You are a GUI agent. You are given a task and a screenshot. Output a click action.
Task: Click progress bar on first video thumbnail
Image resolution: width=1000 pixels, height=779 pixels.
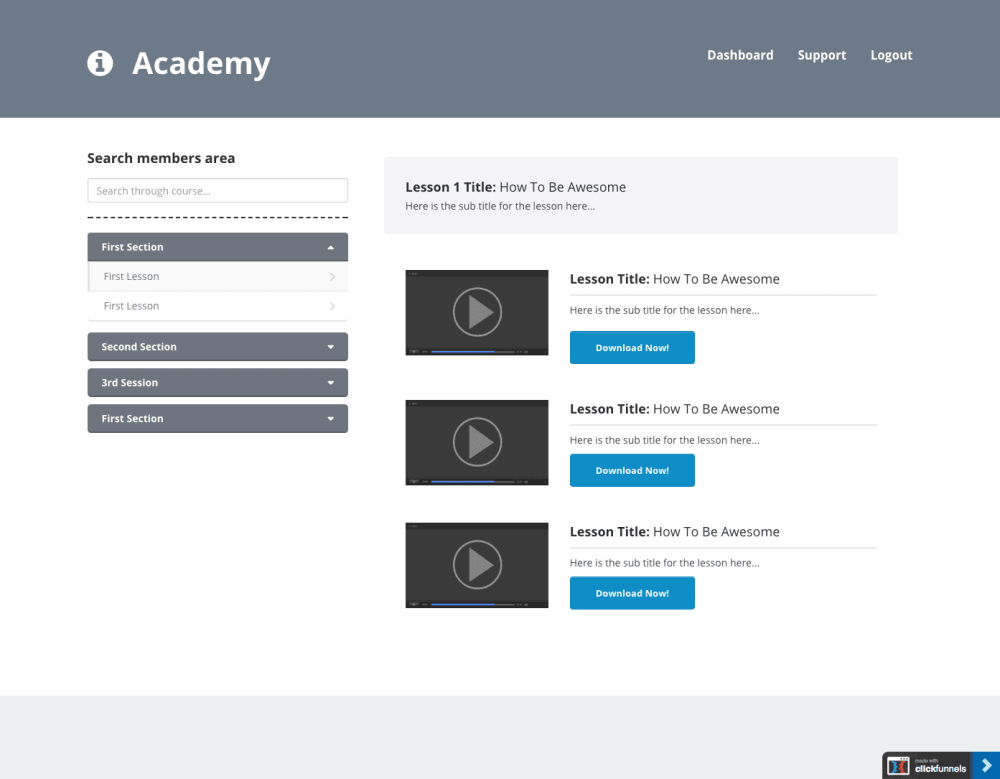point(473,352)
